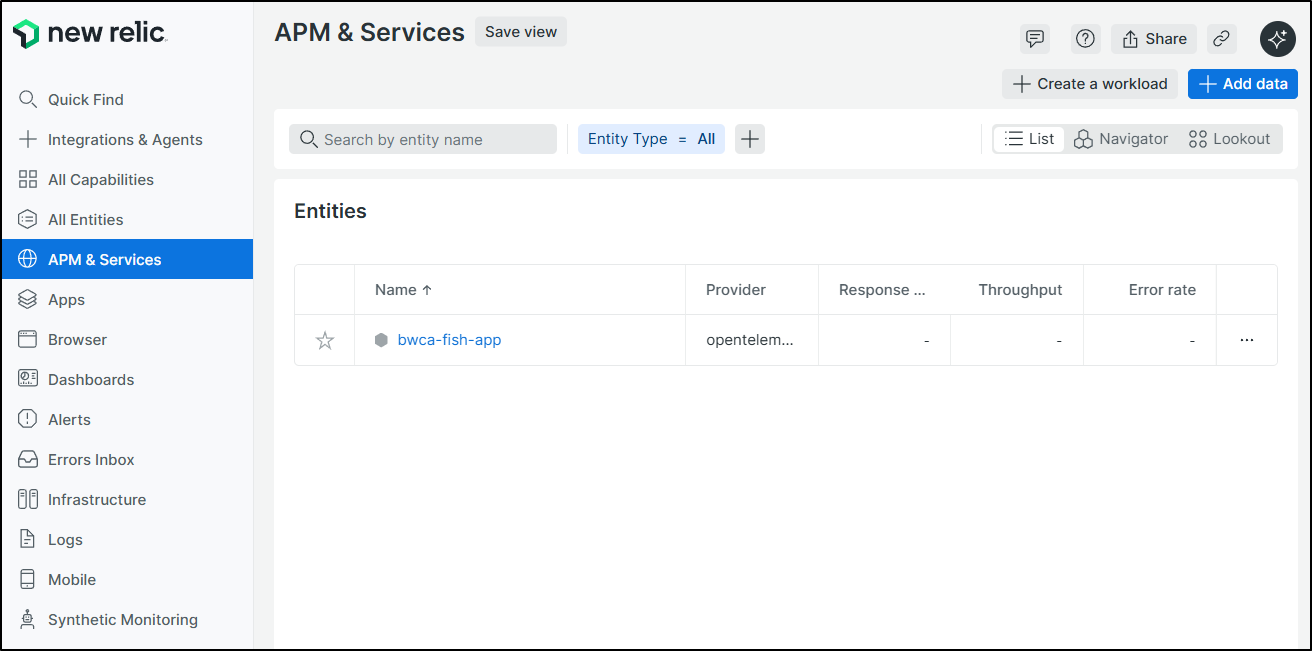Open the Entity Type filter

coord(651,139)
